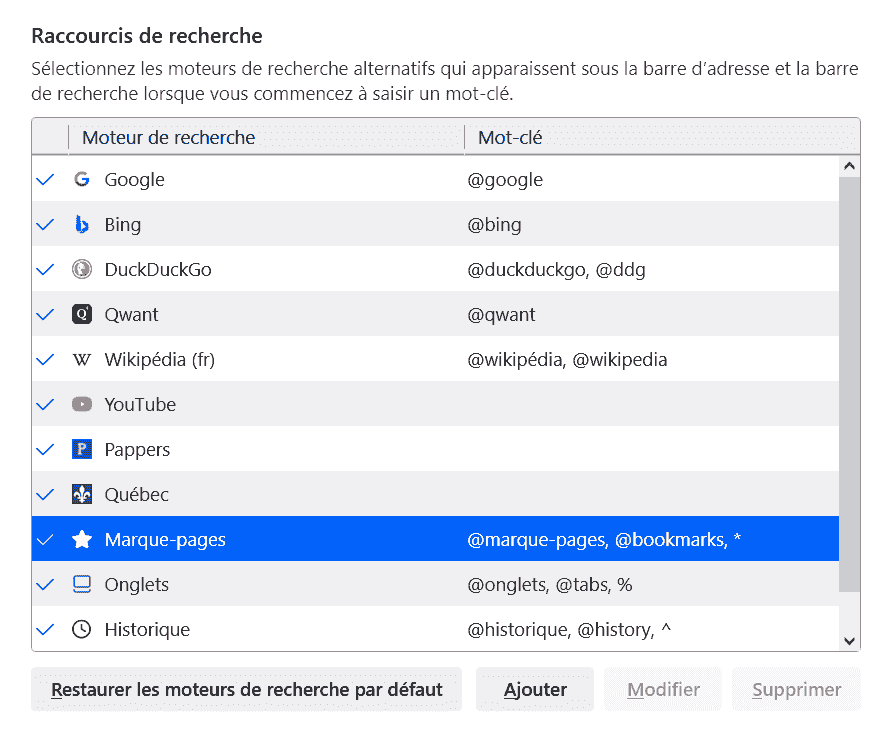
Task: Click the Pappers P icon
Action: point(82,449)
